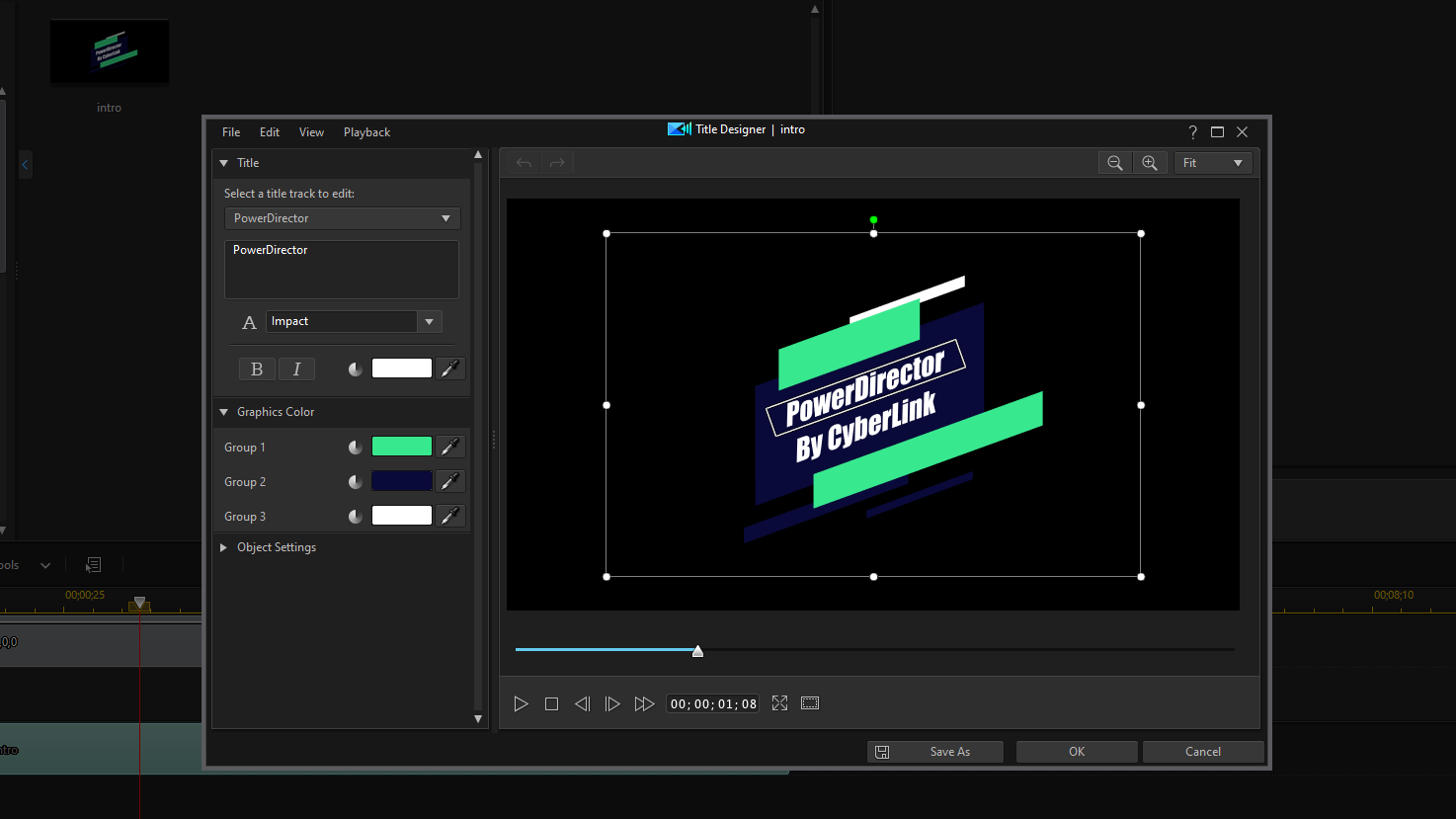Click the full screen preview icon

pyautogui.click(x=779, y=702)
